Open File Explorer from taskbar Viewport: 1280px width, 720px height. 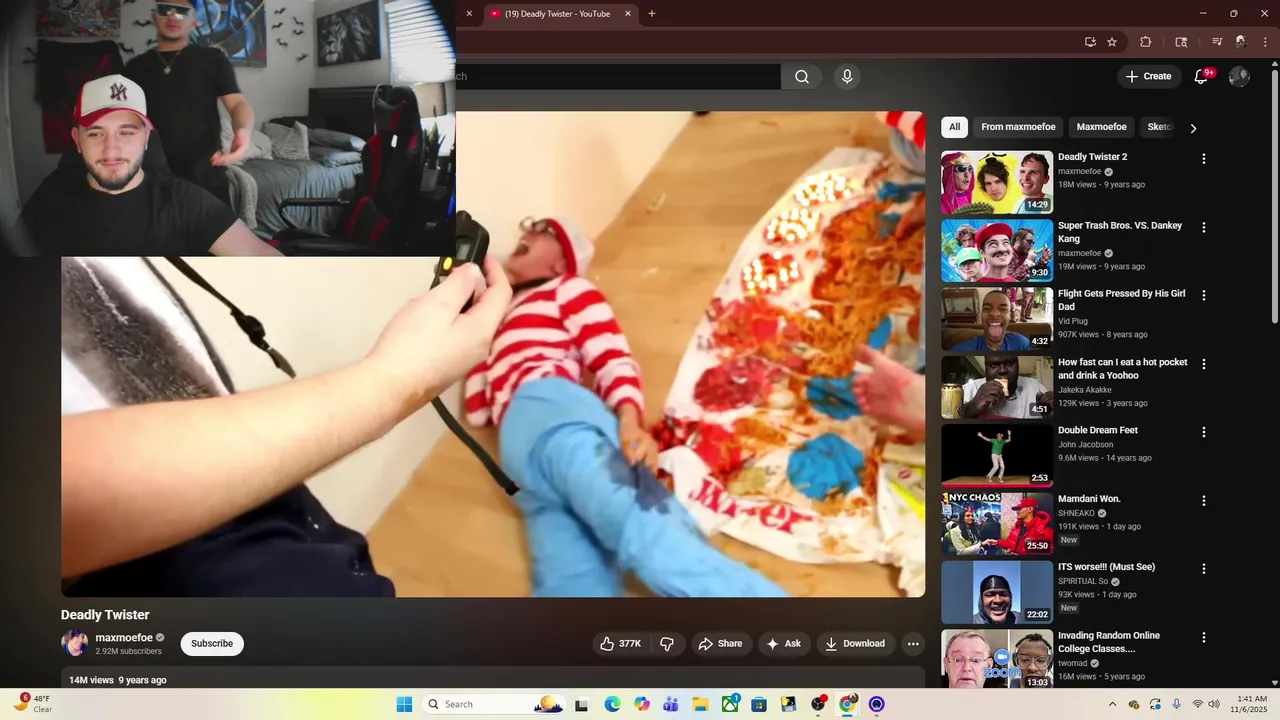pos(701,704)
